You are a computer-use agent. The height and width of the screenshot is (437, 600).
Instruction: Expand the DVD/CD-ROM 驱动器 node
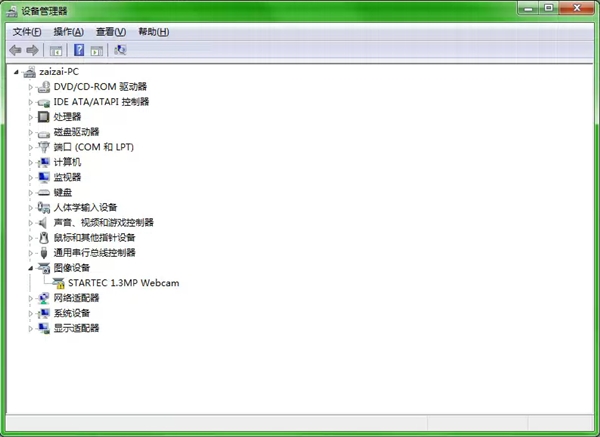[x=31, y=87]
